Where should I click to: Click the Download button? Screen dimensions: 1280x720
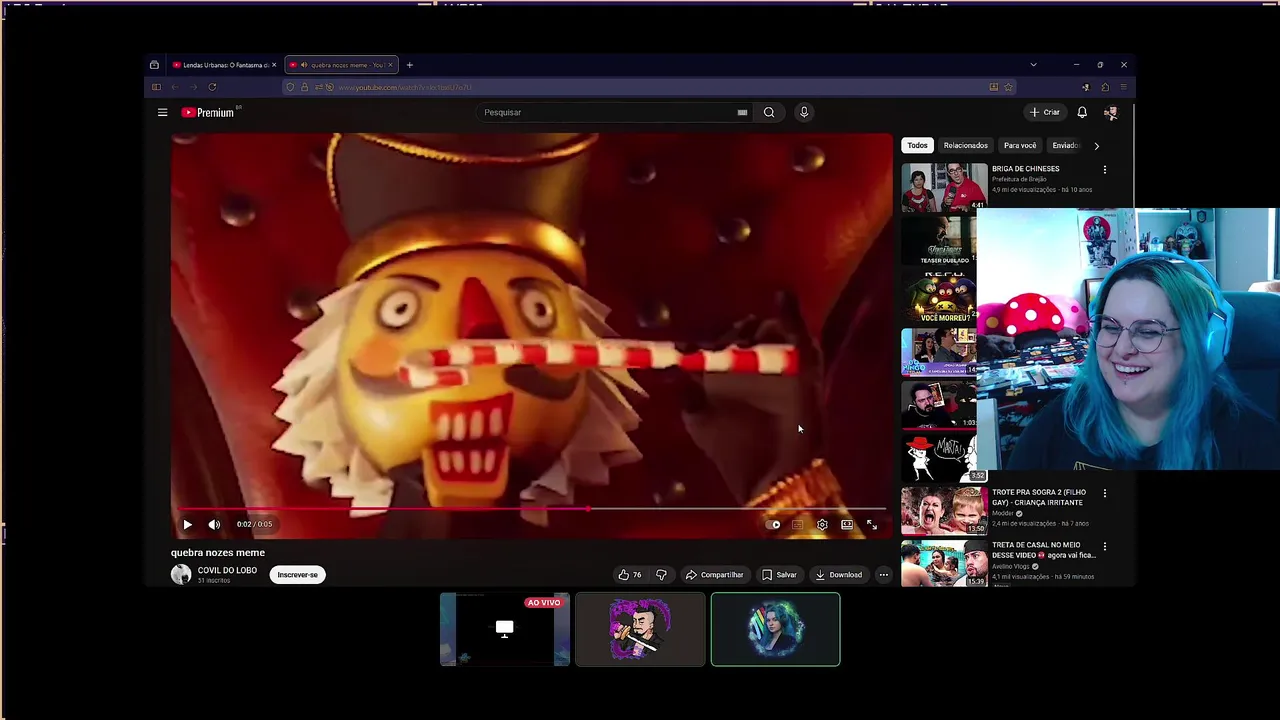(x=838, y=575)
